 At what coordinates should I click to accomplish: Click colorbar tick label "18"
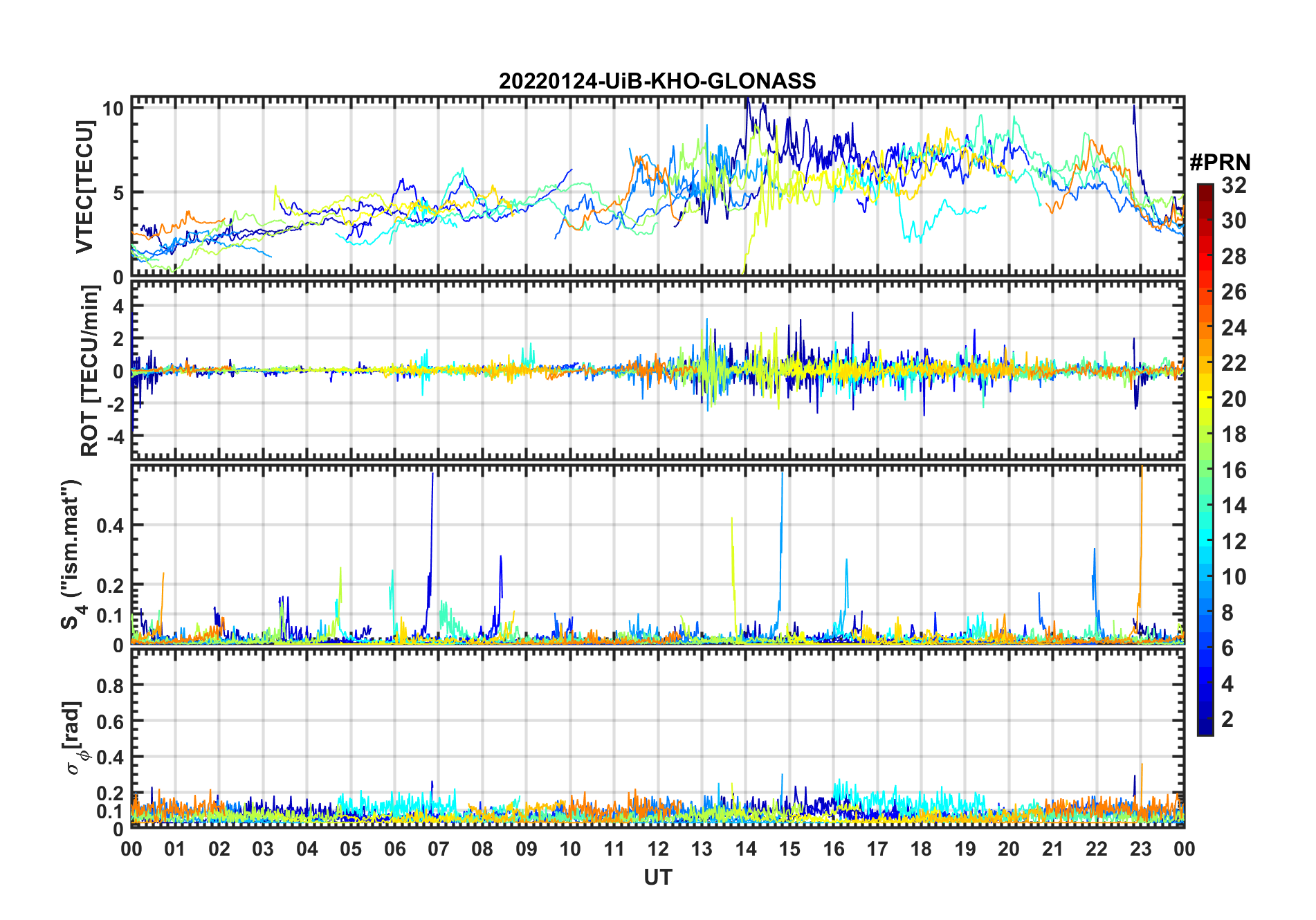click(1234, 434)
